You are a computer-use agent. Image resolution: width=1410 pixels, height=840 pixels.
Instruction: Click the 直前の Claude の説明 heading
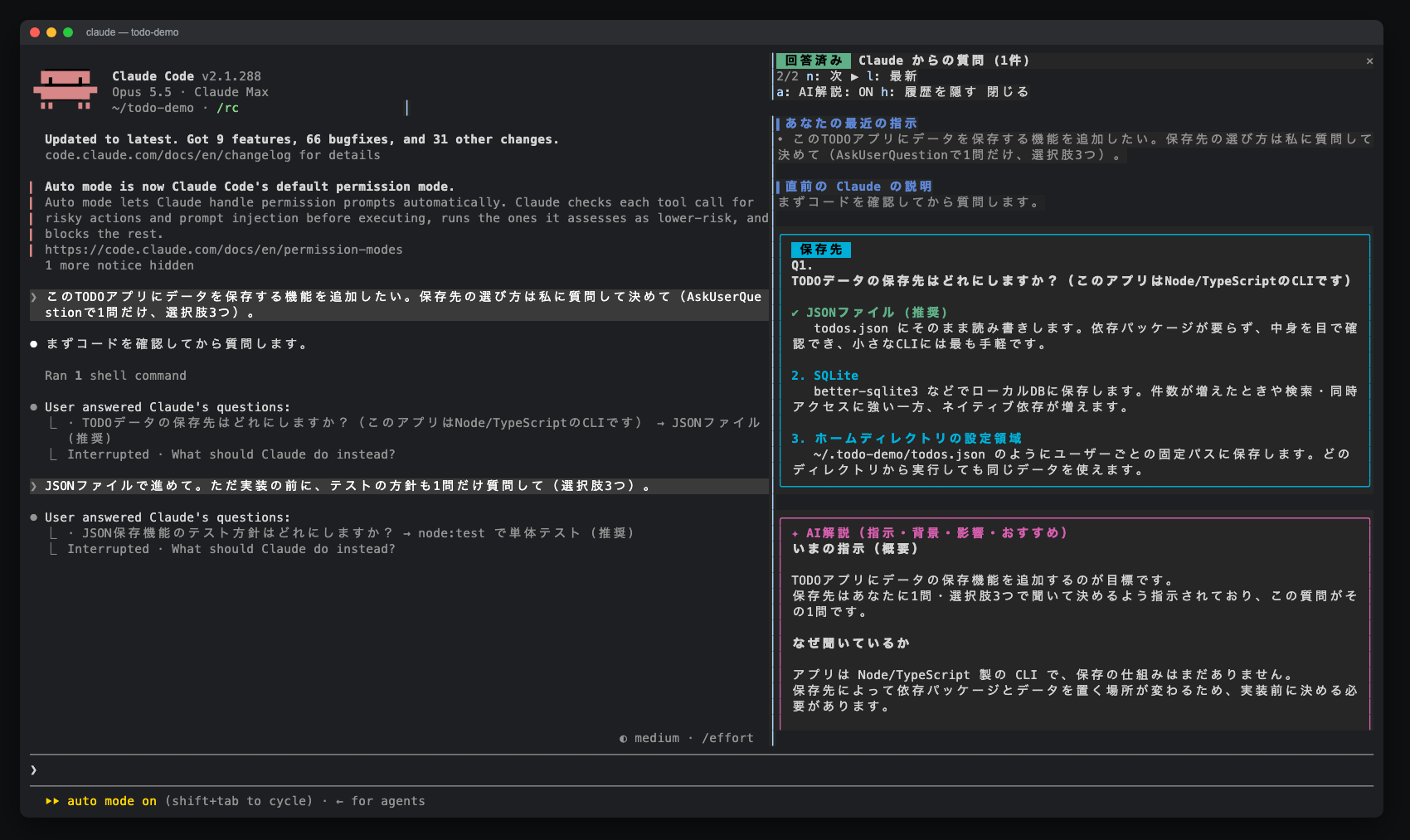(x=858, y=187)
